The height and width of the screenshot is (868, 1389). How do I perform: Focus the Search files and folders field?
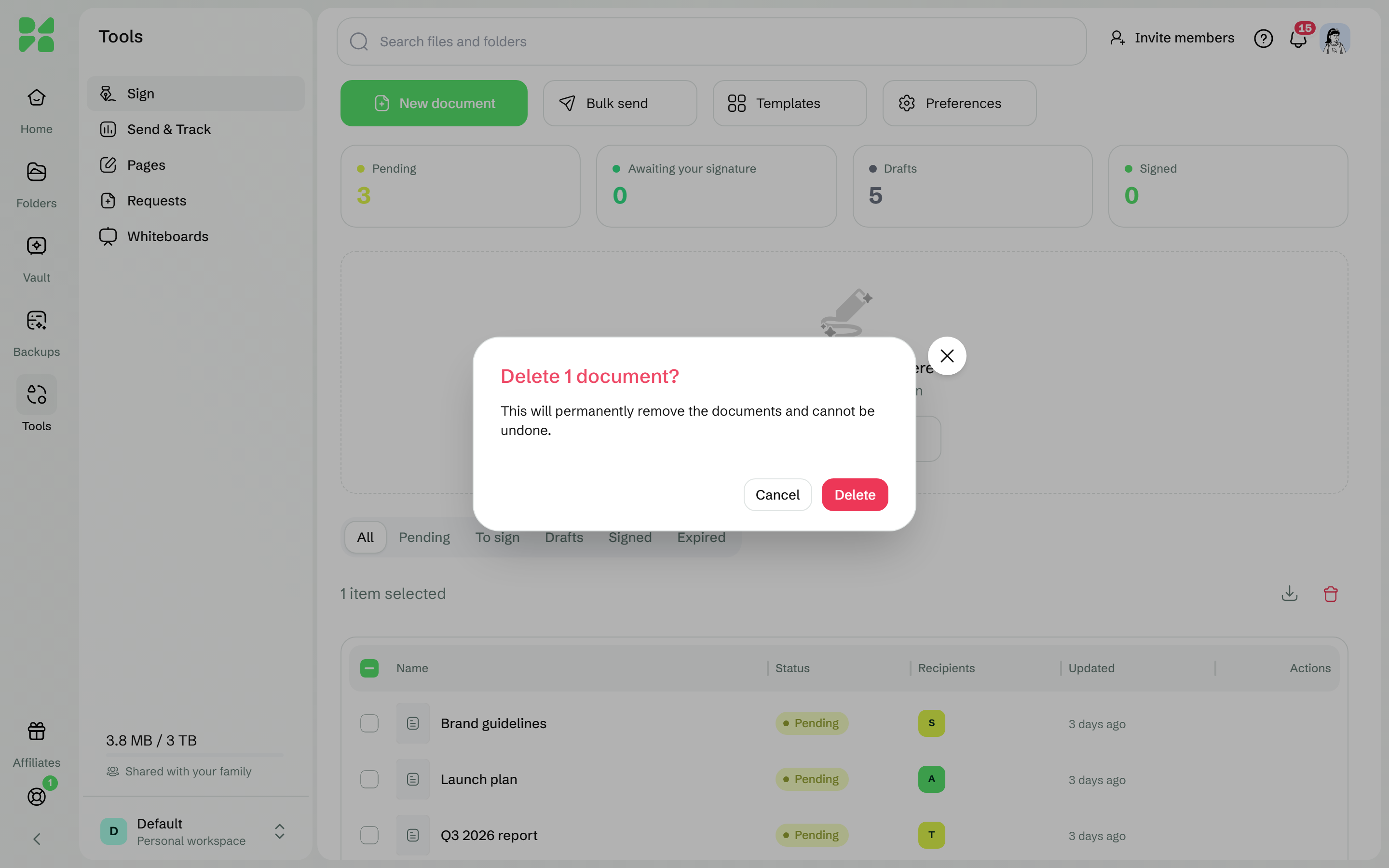point(711,41)
